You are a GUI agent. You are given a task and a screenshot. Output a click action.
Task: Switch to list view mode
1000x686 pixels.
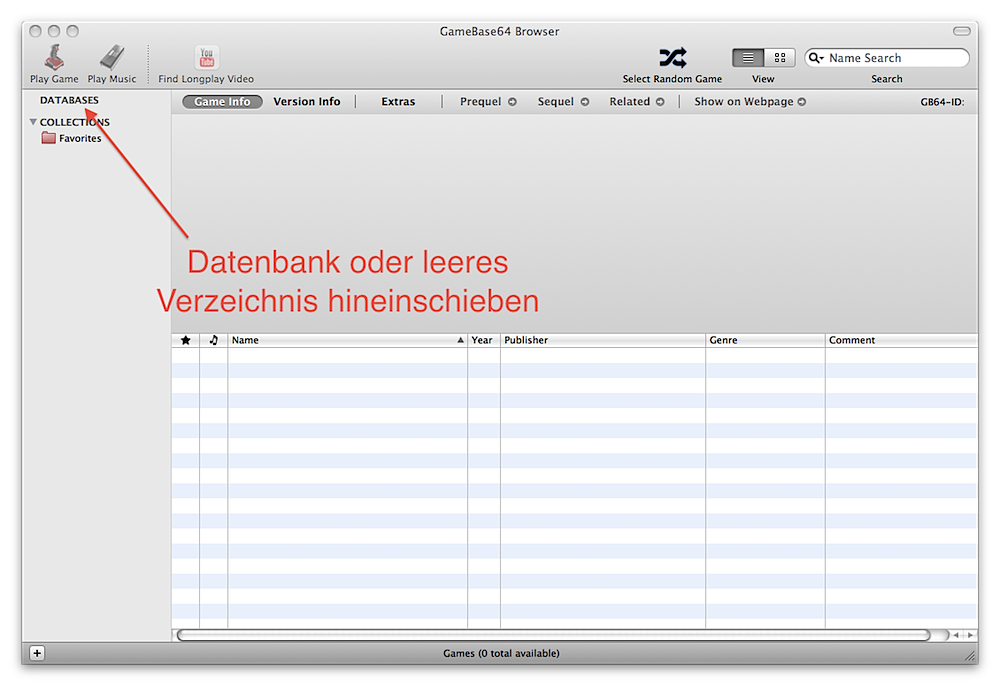(x=748, y=58)
